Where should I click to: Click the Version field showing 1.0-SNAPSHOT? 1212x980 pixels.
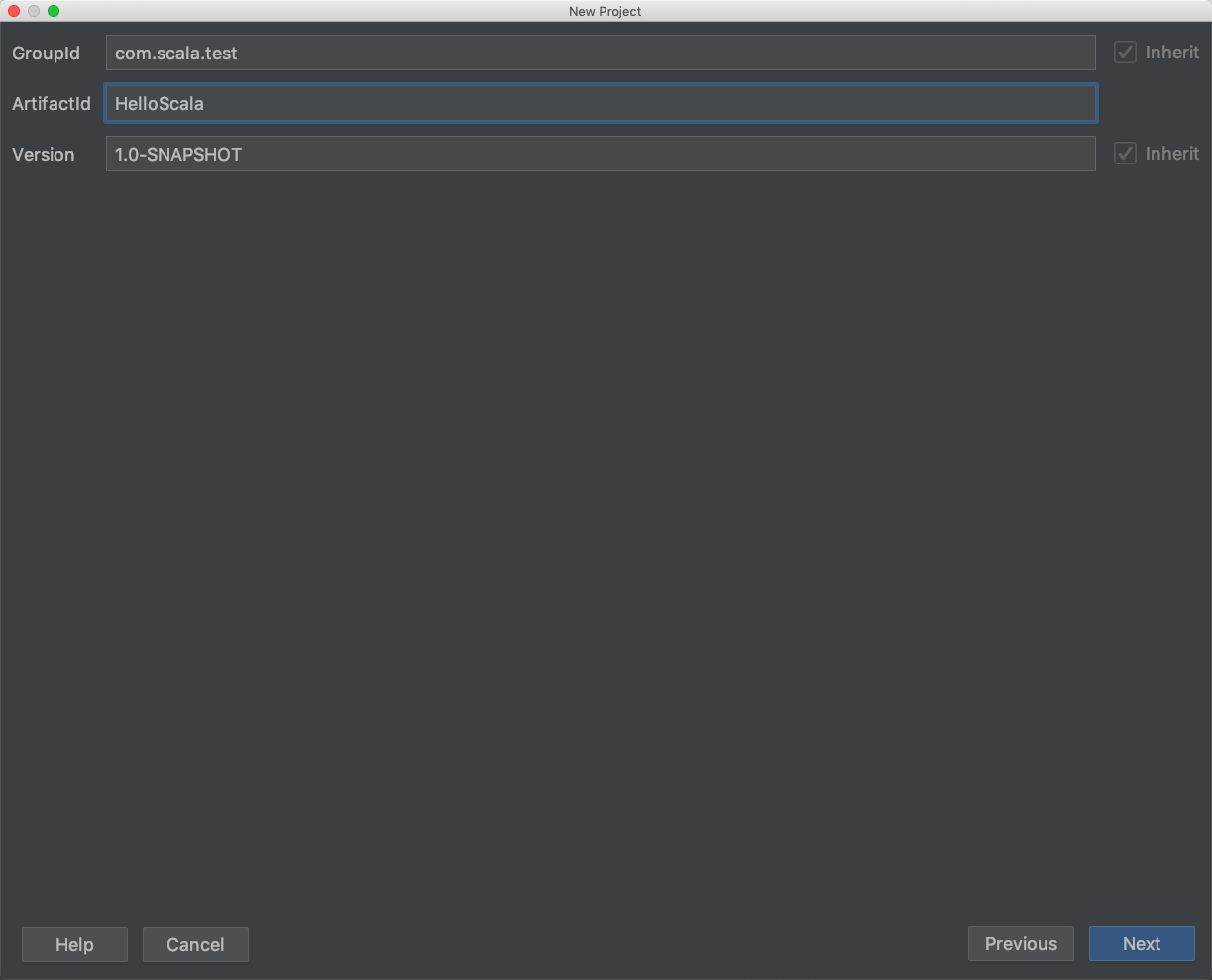pyautogui.click(x=601, y=154)
